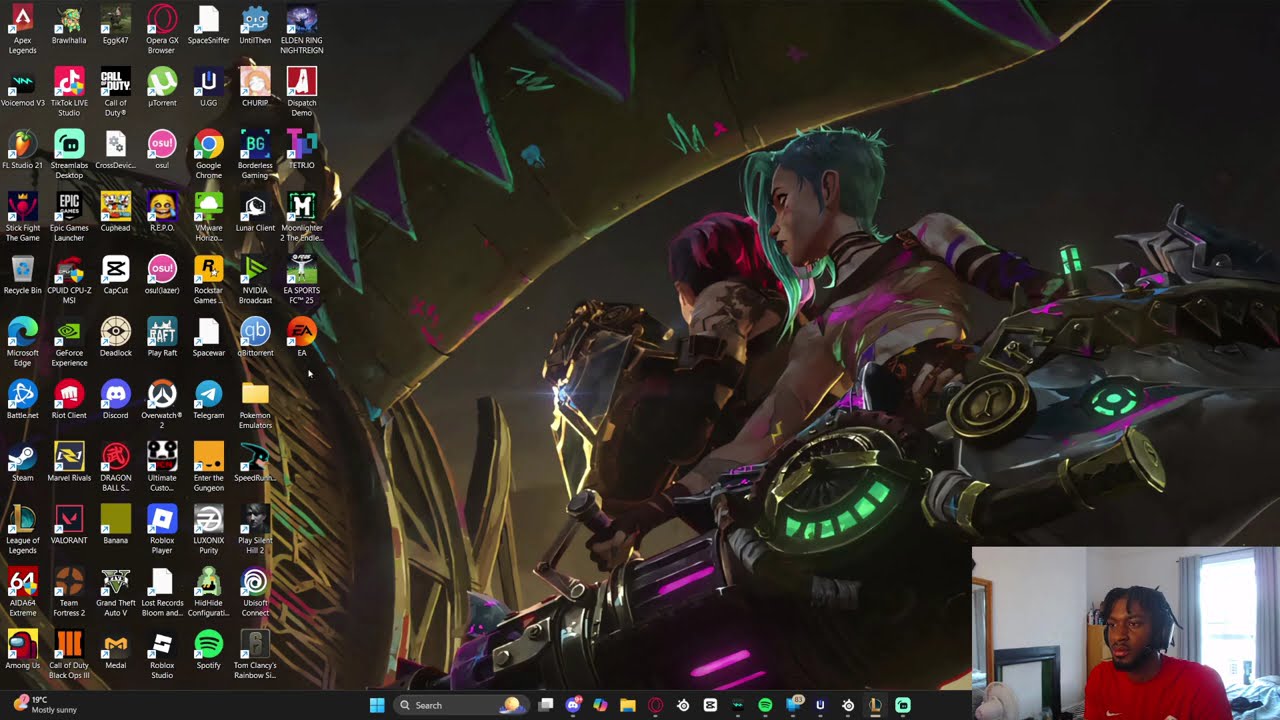
Task: Select the Banana desktop icon
Action: point(115,524)
